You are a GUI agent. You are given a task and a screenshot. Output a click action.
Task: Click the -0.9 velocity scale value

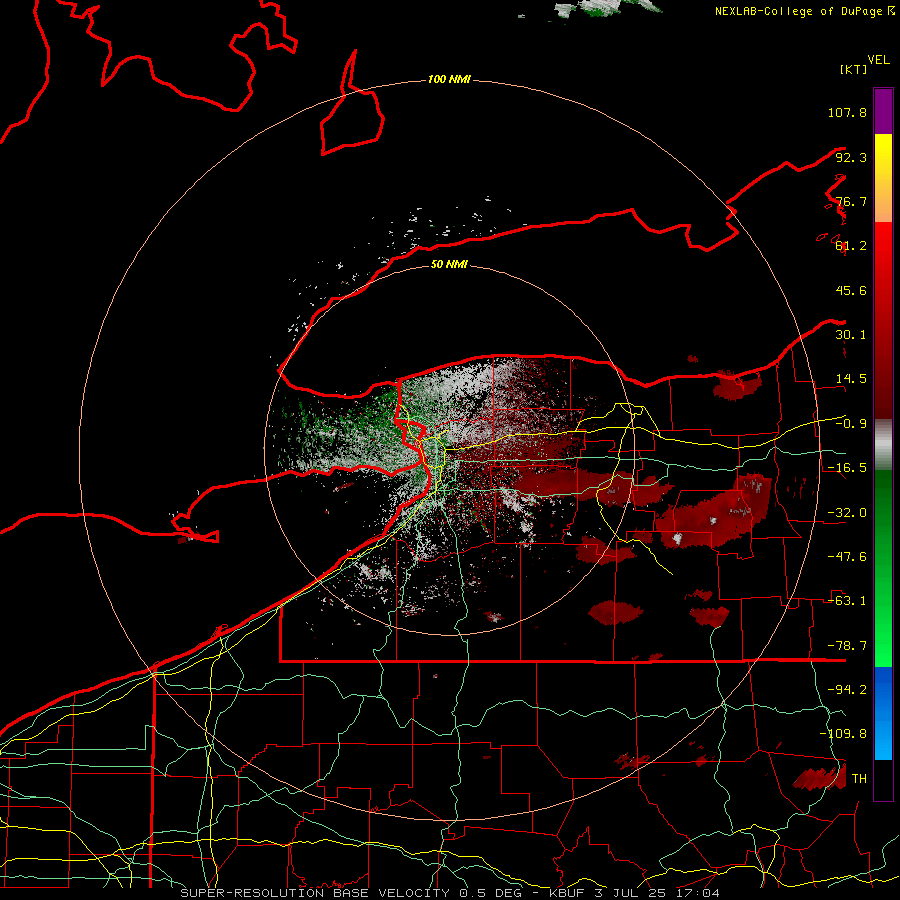point(851,424)
